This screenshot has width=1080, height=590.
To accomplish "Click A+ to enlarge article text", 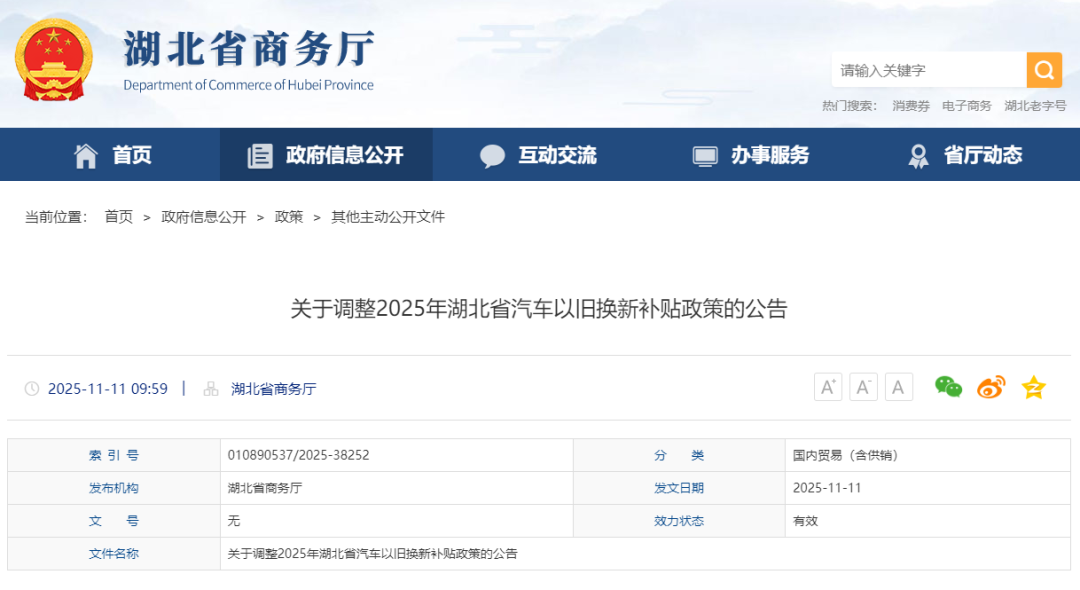I will coord(827,387).
